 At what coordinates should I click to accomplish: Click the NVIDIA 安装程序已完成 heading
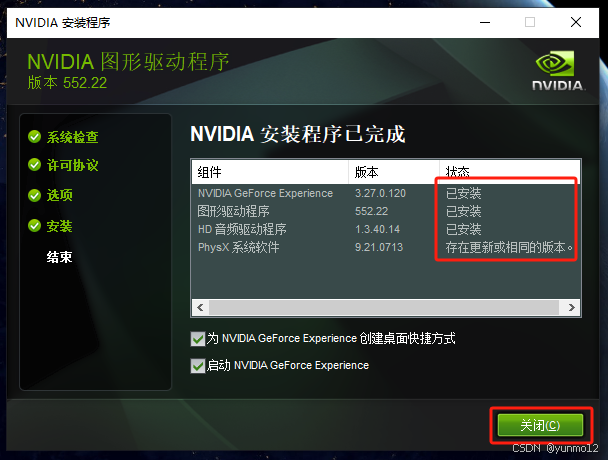point(297,134)
